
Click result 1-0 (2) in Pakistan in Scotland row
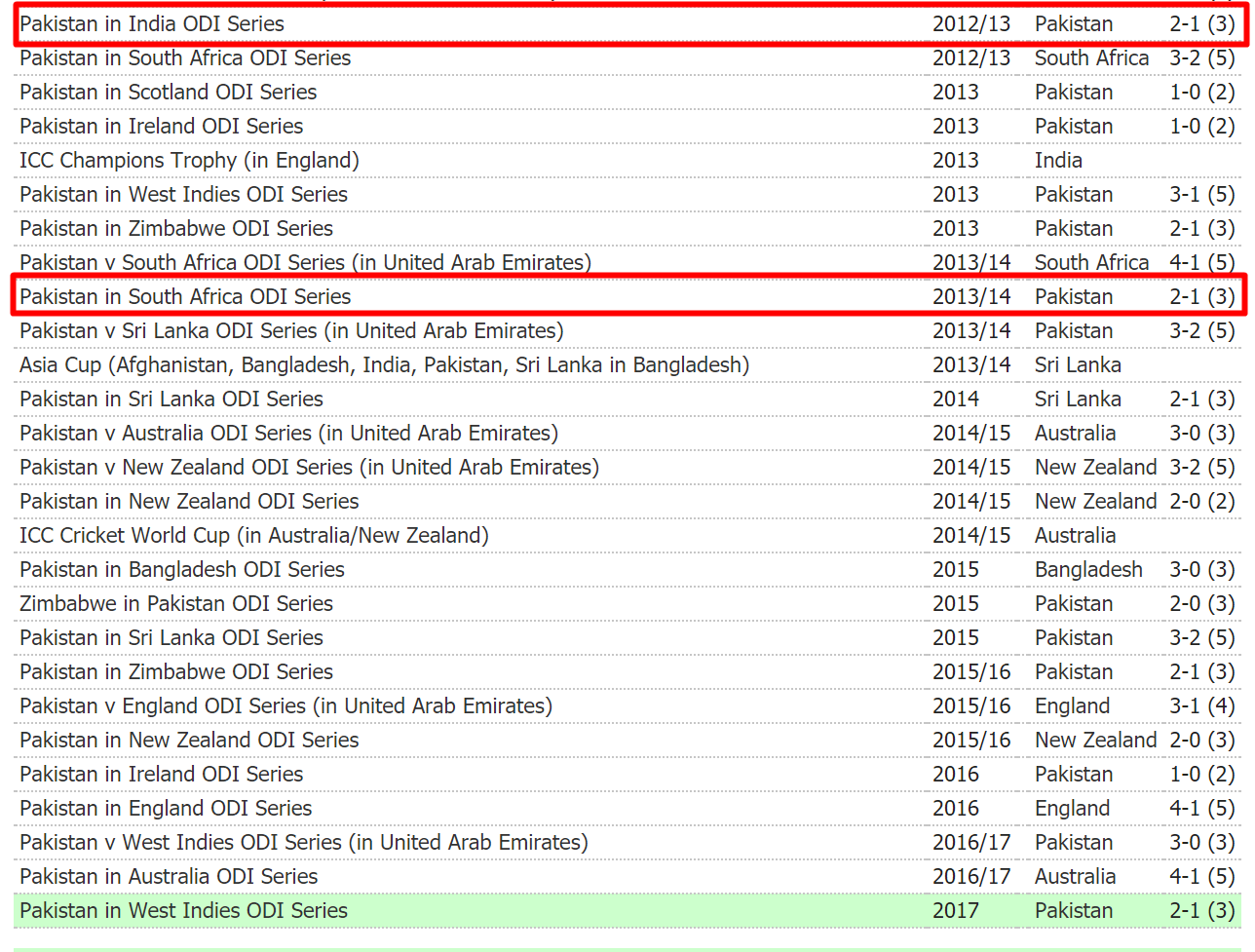[x=1202, y=92]
